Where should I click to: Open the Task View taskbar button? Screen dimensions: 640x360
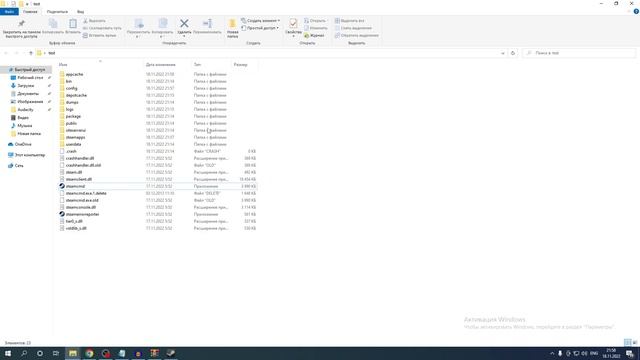point(56,353)
